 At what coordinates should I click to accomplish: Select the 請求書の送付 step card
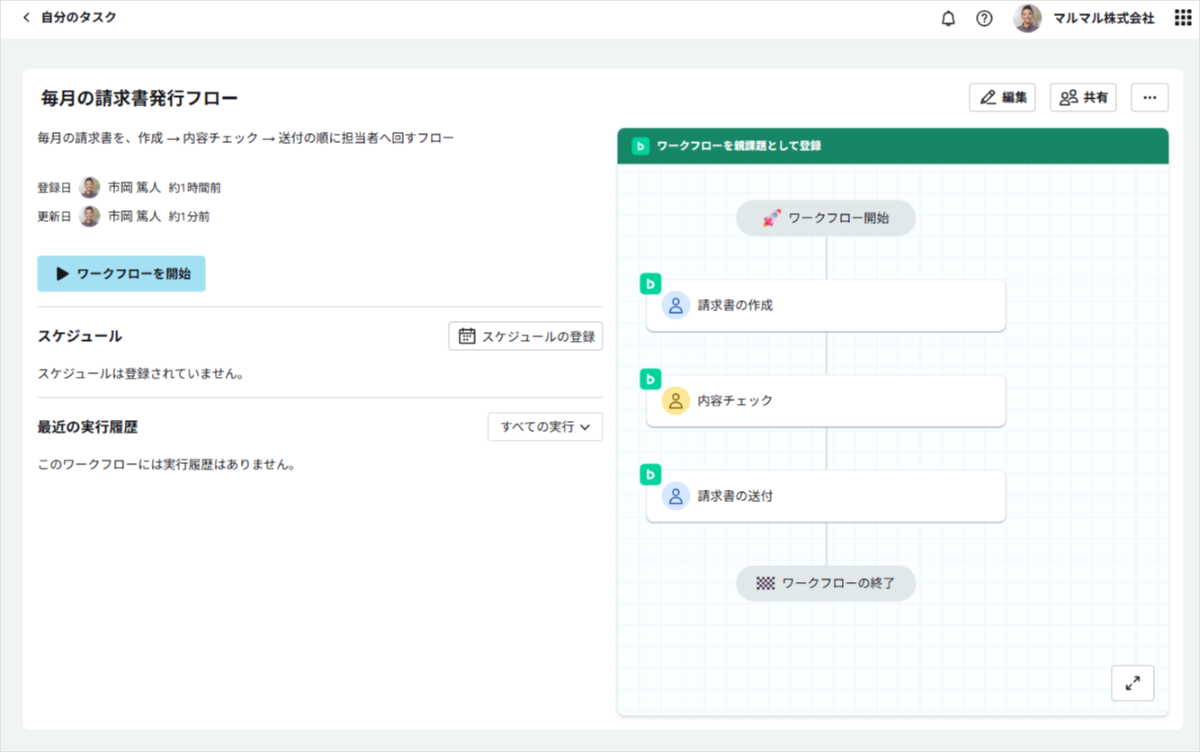tap(826, 496)
